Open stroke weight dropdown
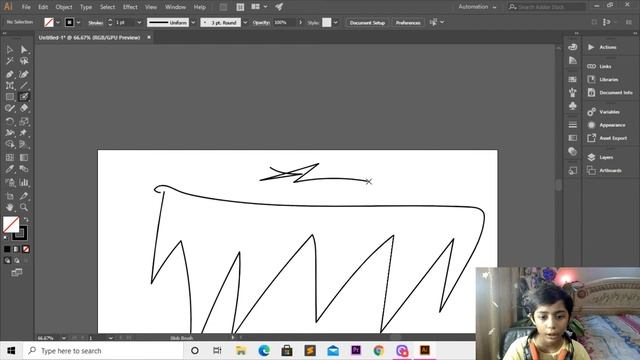The image size is (640, 360). pyautogui.click(x=139, y=22)
